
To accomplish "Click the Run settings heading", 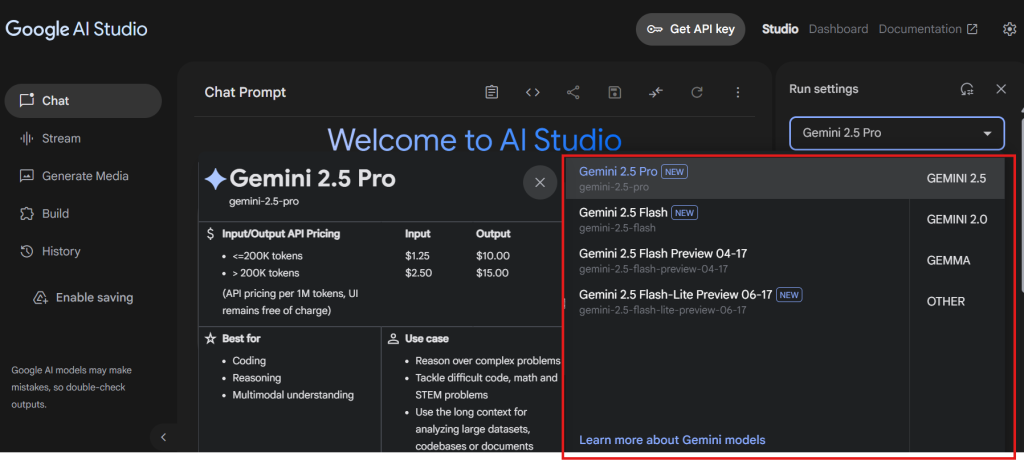I will point(824,89).
